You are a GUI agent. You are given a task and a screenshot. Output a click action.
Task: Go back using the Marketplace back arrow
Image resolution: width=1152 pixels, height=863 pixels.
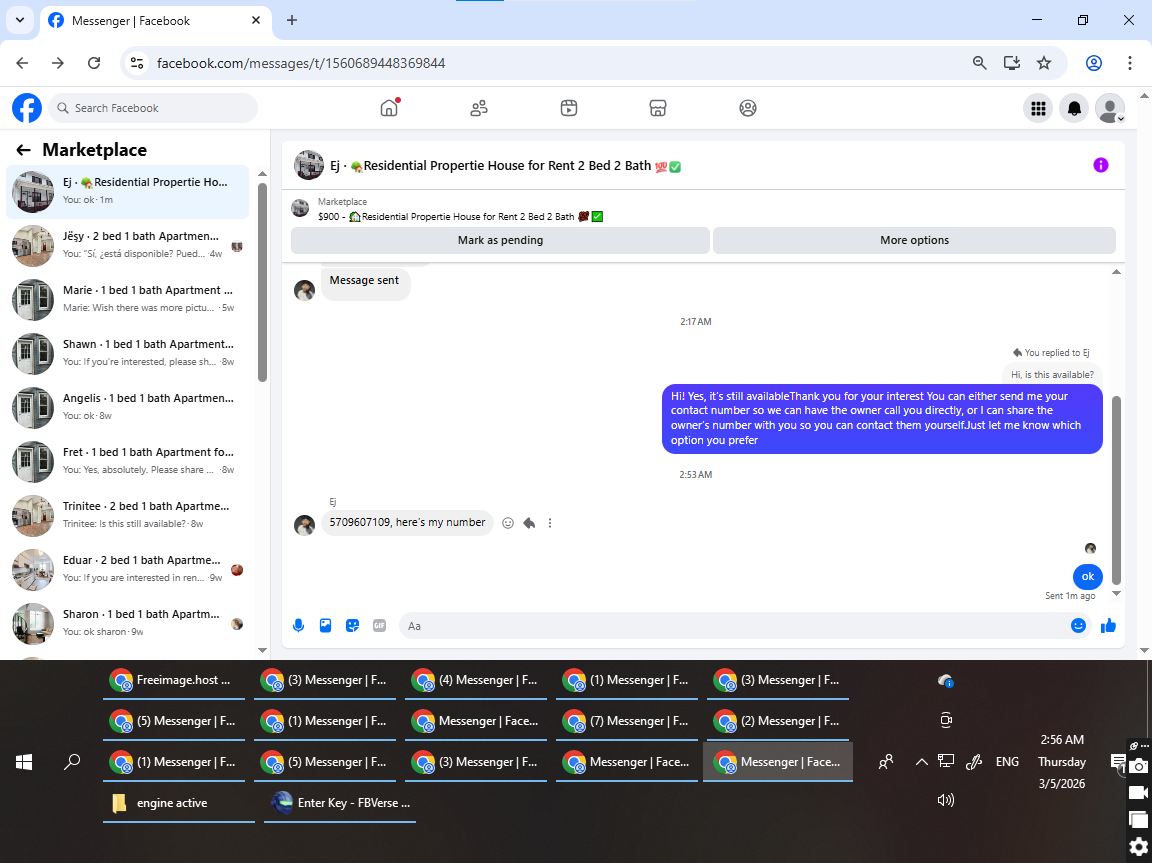(24, 150)
